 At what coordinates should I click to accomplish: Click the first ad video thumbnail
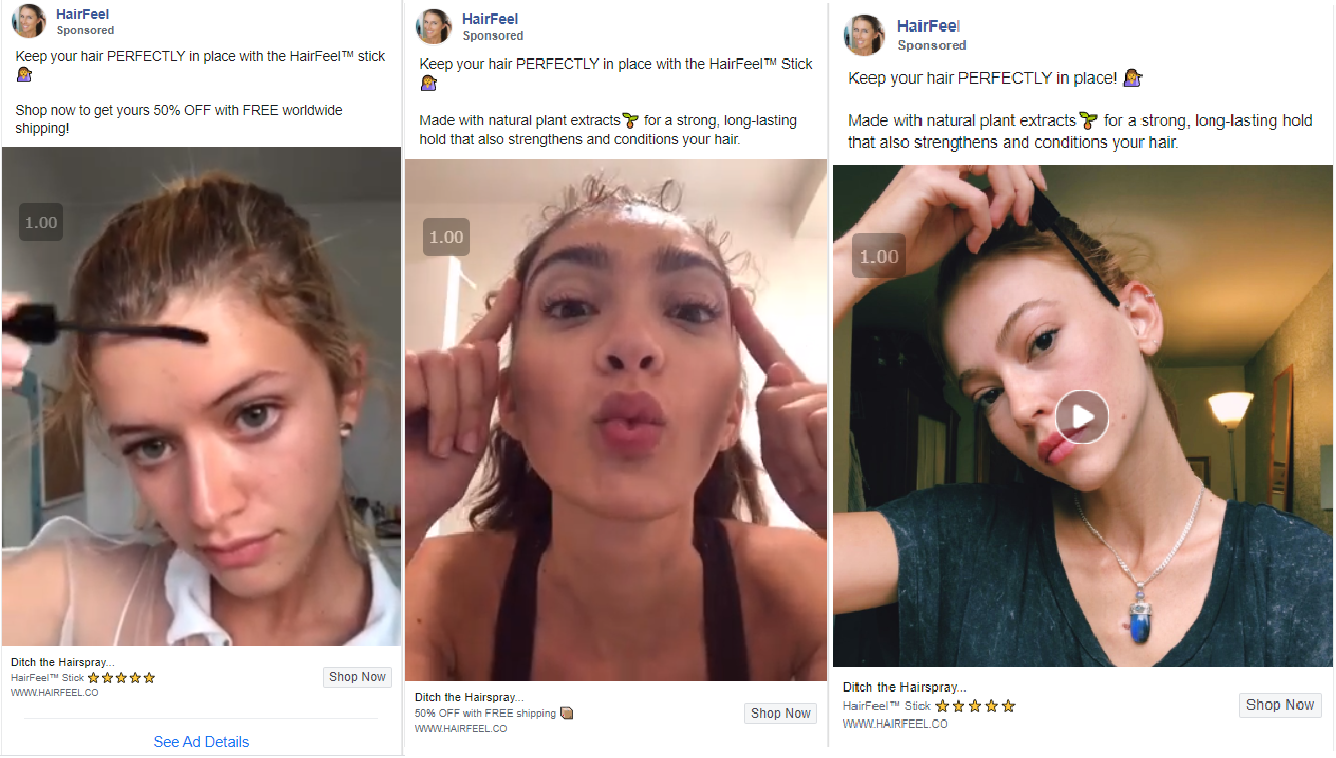(201, 396)
